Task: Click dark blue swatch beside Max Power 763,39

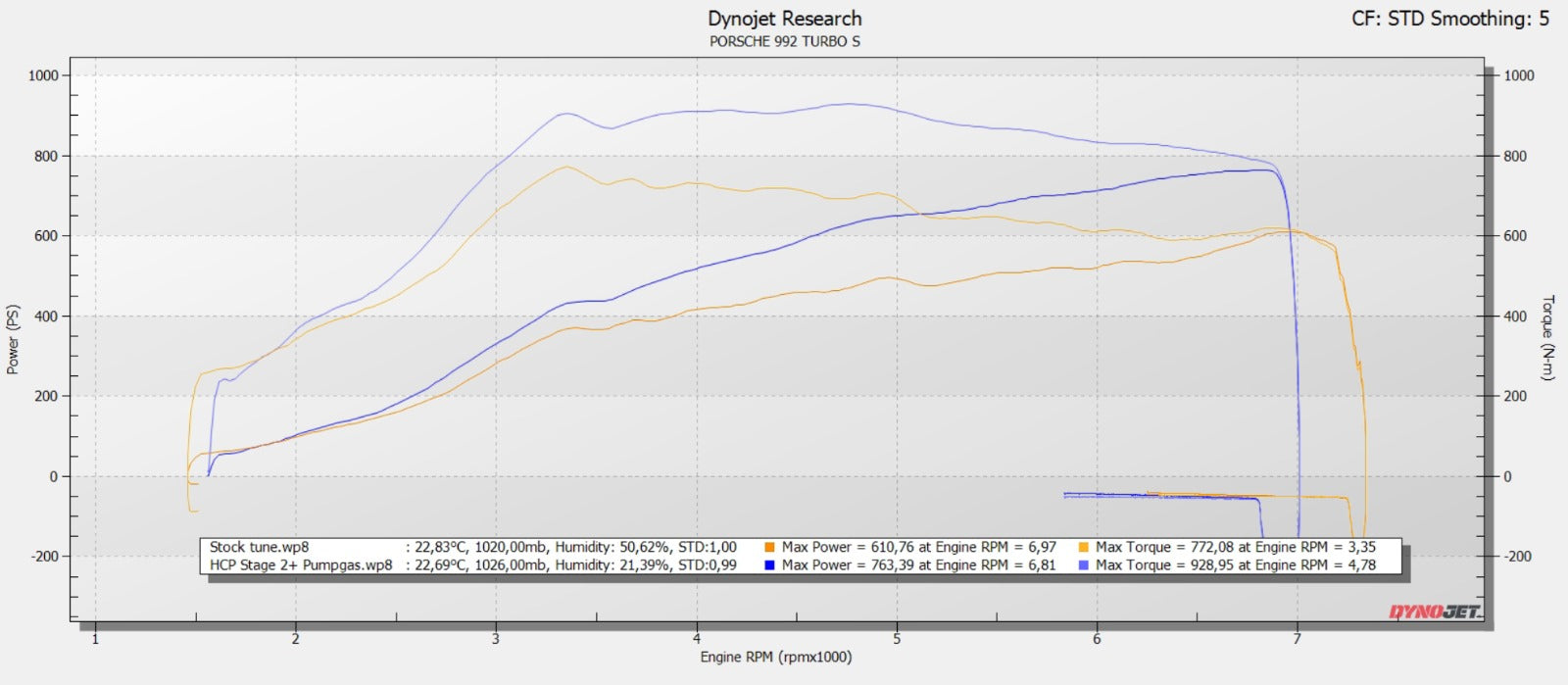Action: [x=770, y=565]
